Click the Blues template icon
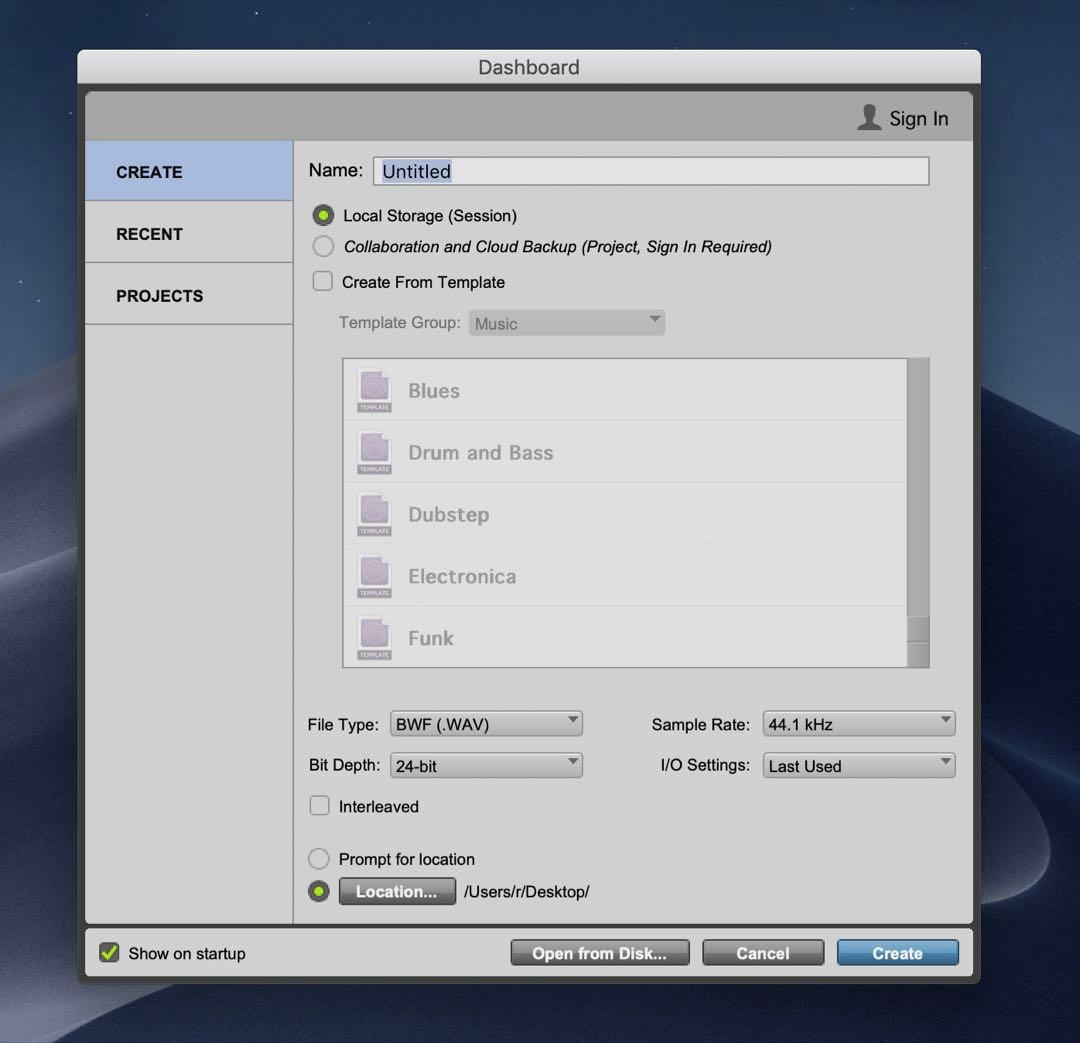Screen dimensions: 1080x1043 coord(374,390)
